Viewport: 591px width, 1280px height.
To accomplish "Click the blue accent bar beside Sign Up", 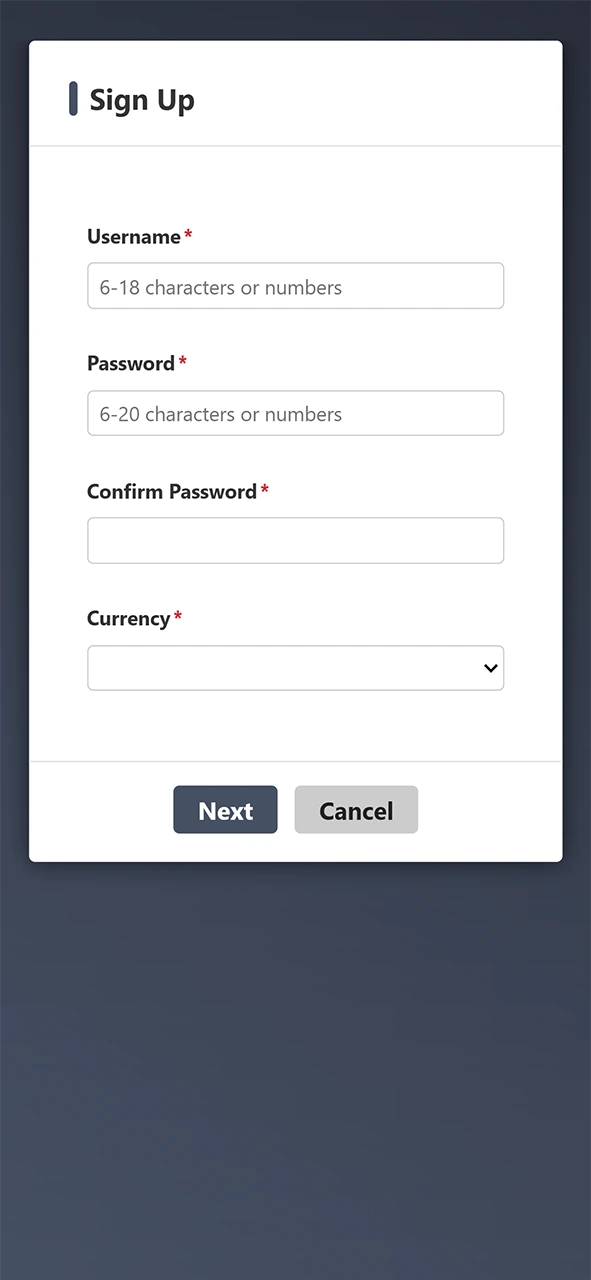I will click(73, 98).
